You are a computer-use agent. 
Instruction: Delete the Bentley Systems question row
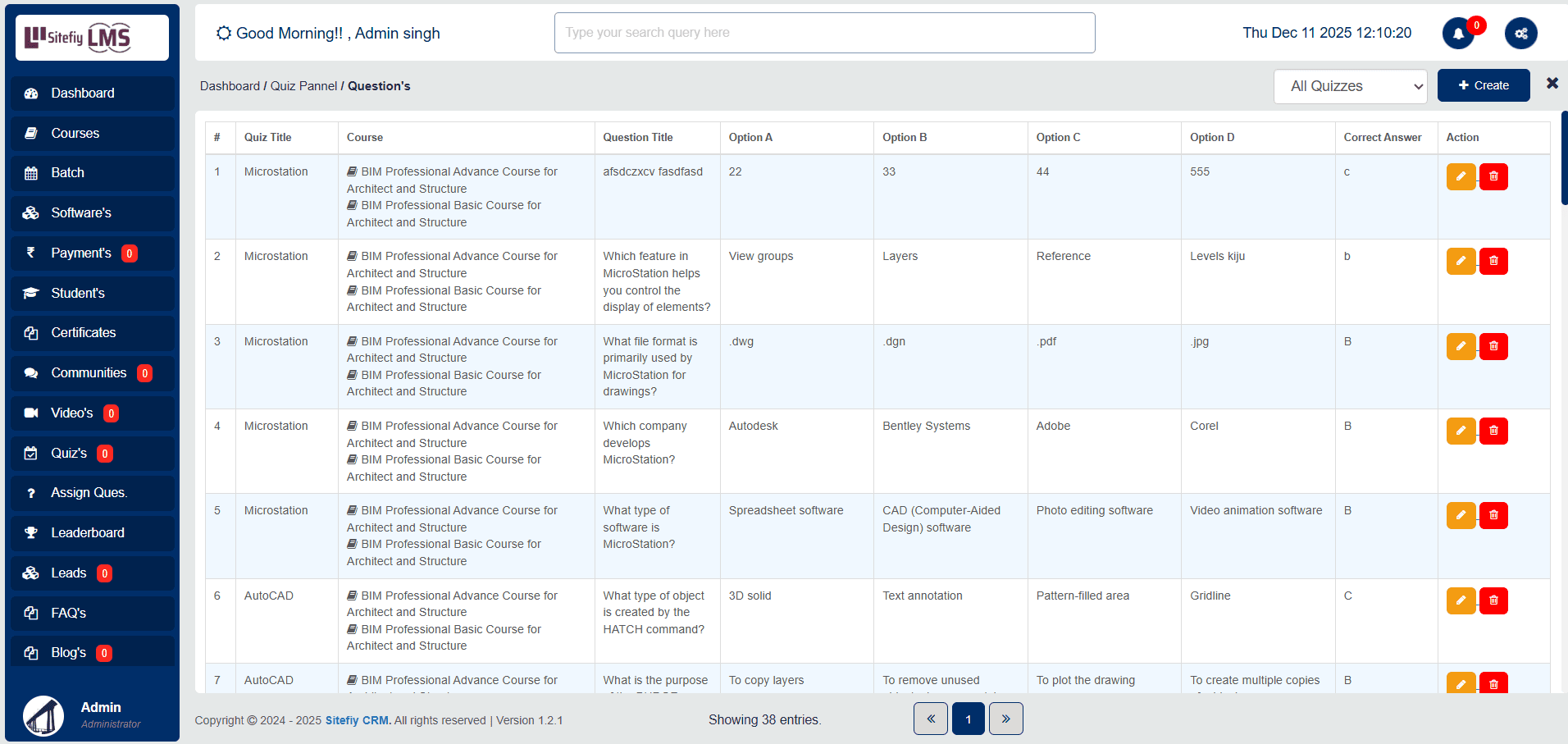[1493, 431]
